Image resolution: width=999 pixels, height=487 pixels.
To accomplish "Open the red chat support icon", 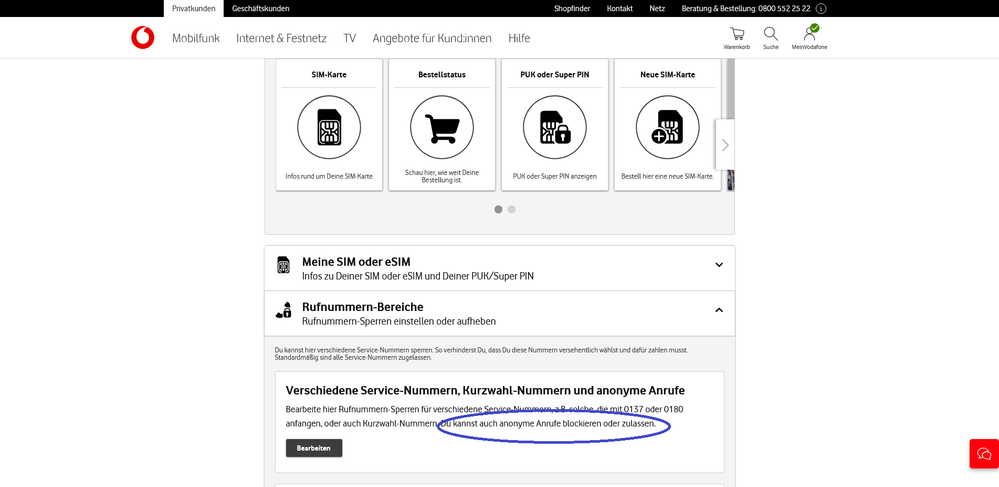I will 984,454.
